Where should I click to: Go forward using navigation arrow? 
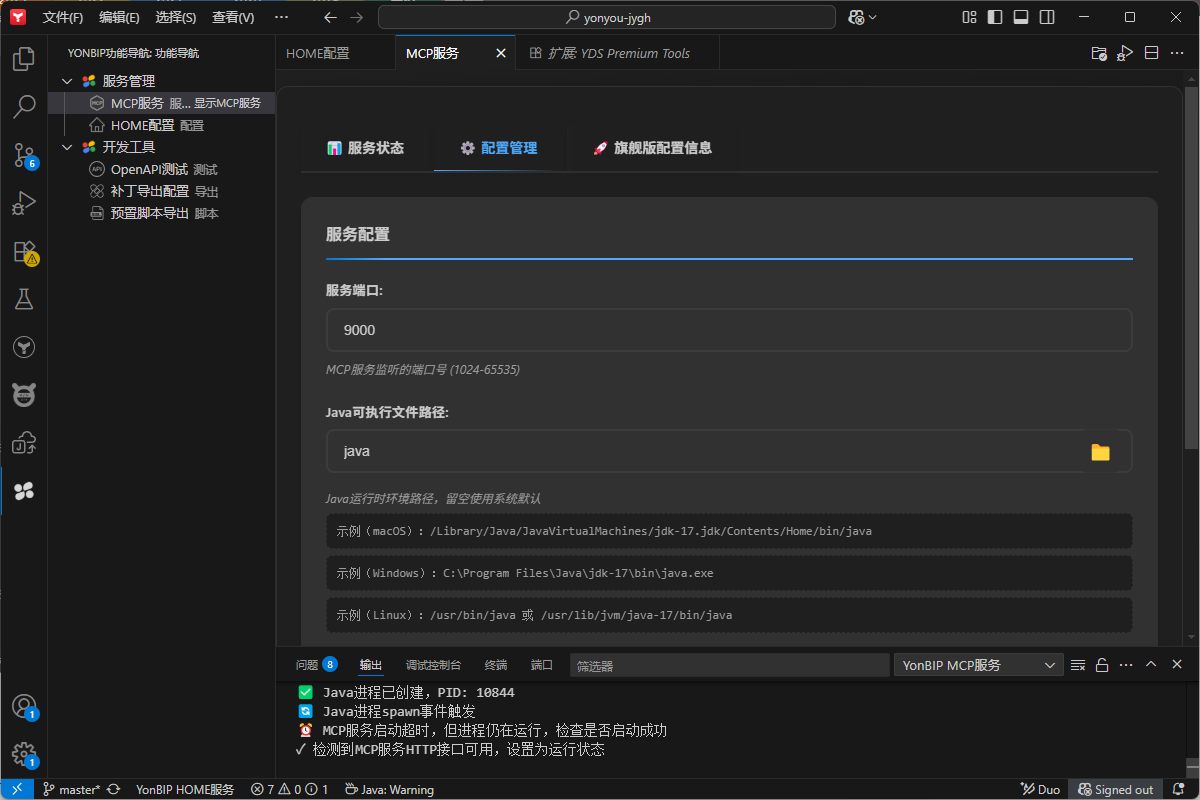[357, 17]
